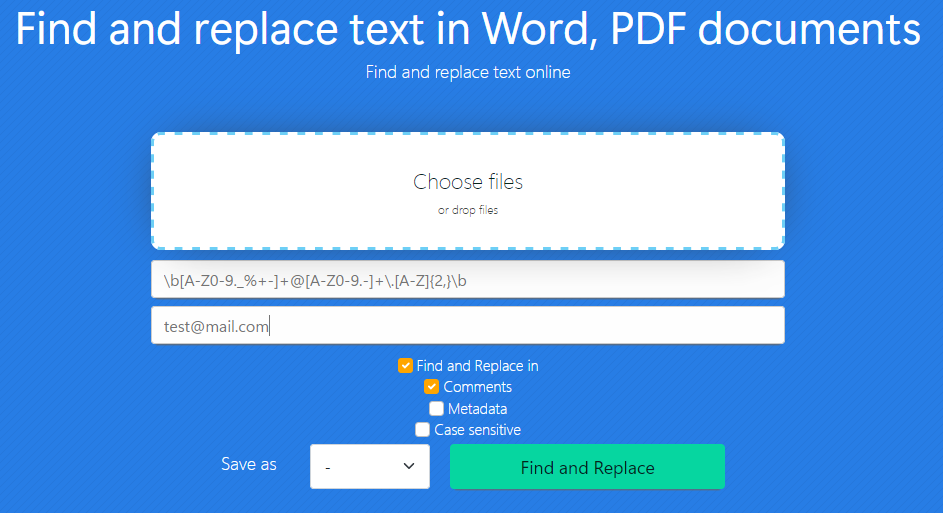Click the Case sensitive label text
943x513 pixels.
click(x=477, y=430)
